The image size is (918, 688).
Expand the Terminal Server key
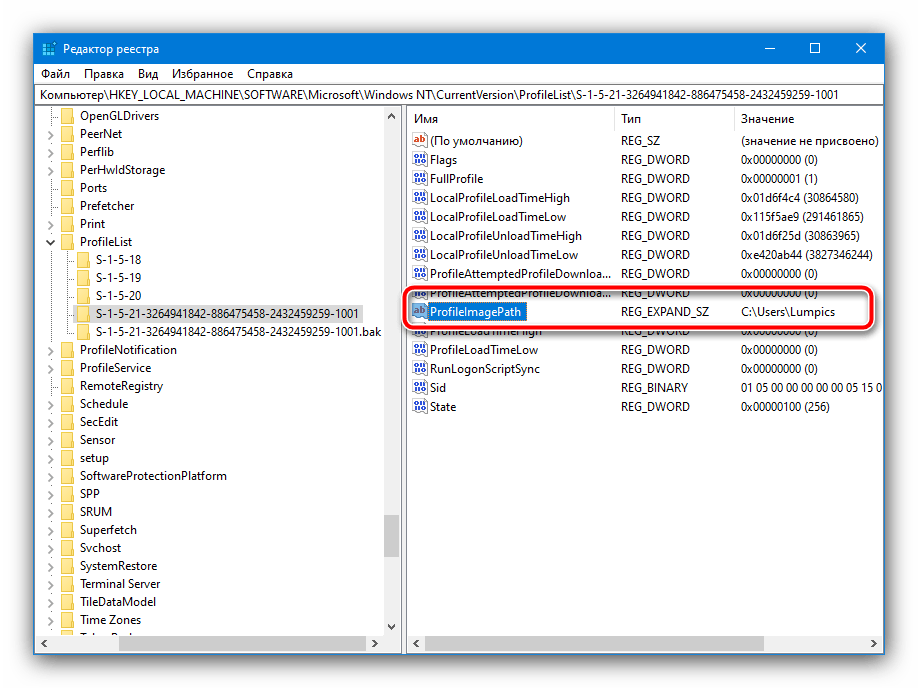point(51,584)
